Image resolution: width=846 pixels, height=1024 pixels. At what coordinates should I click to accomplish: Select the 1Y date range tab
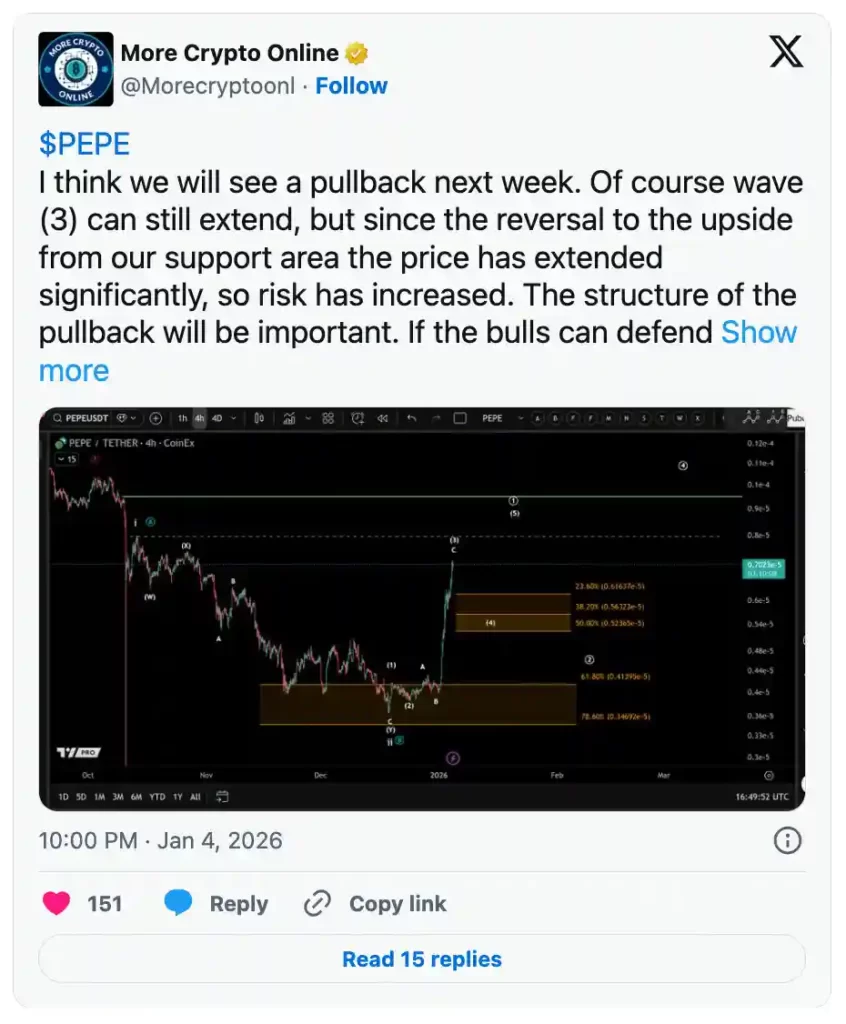pyautogui.click(x=178, y=797)
